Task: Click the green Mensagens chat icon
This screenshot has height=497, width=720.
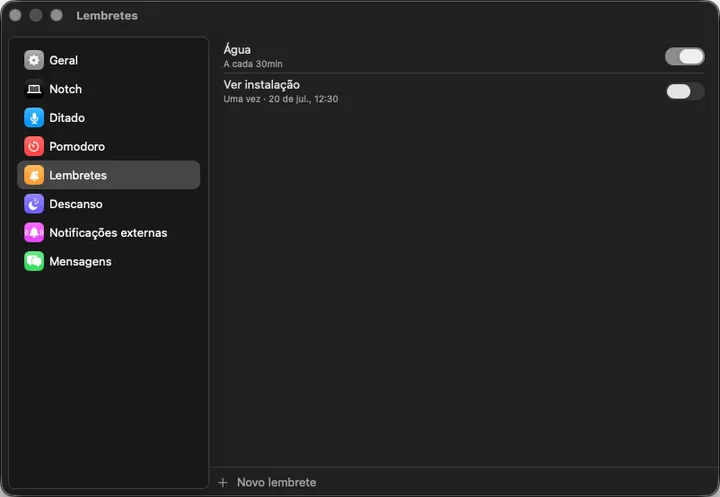Action: pyautogui.click(x=34, y=261)
